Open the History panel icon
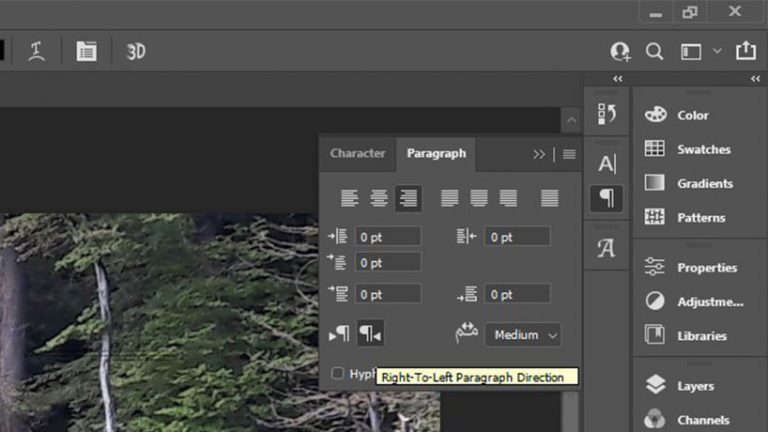The height and width of the screenshot is (432, 768). coord(606,114)
